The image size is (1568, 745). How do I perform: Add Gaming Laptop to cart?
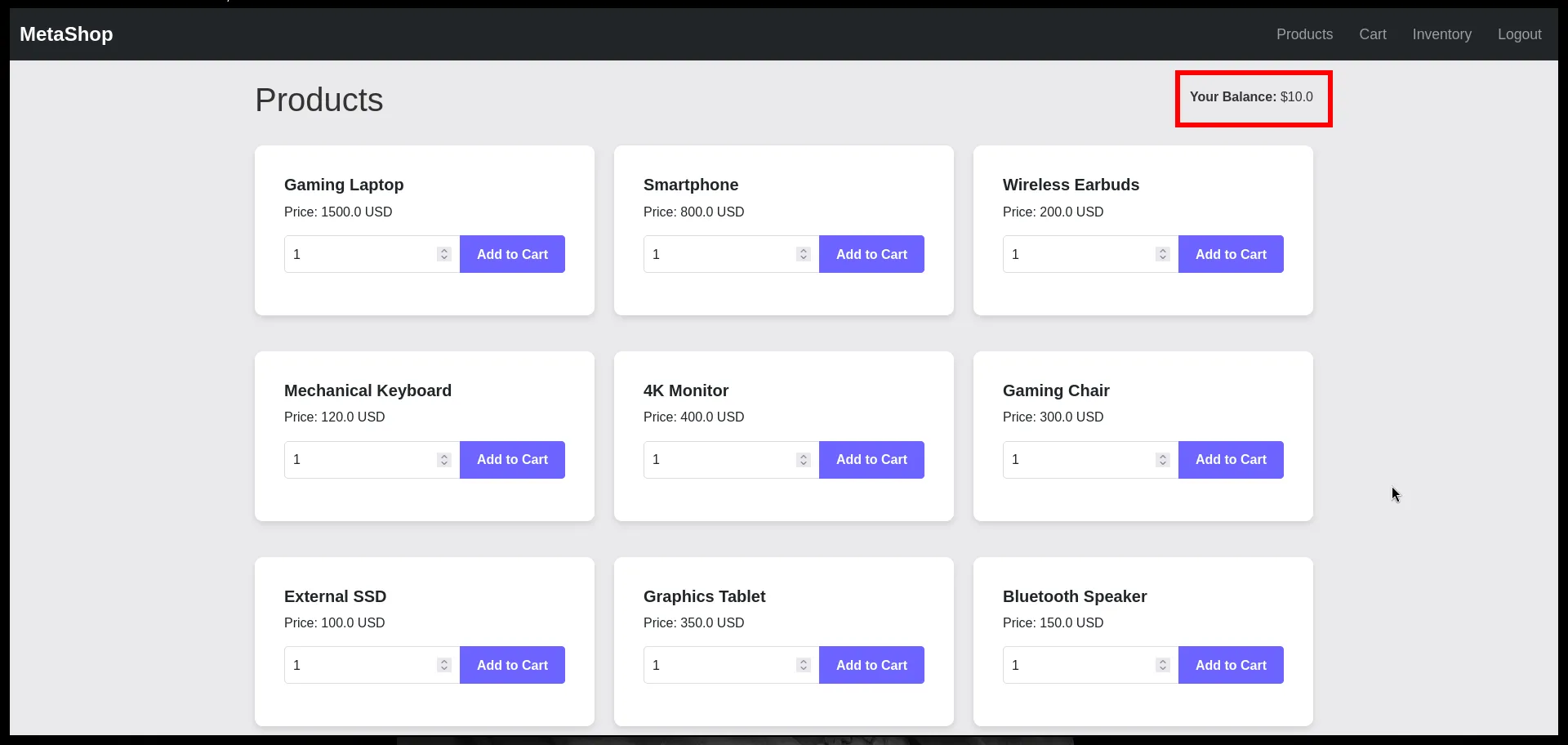pyautogui.click(x=512, y=254)
